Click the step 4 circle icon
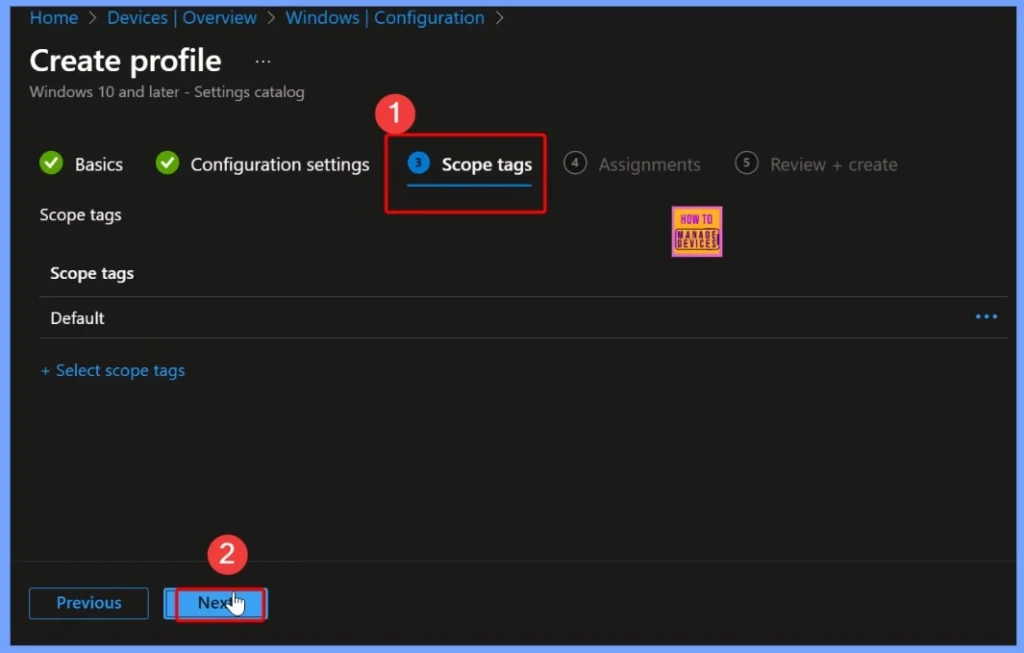Image resolution: width=1024 pixels, height=653 pixels. (575, 163)
